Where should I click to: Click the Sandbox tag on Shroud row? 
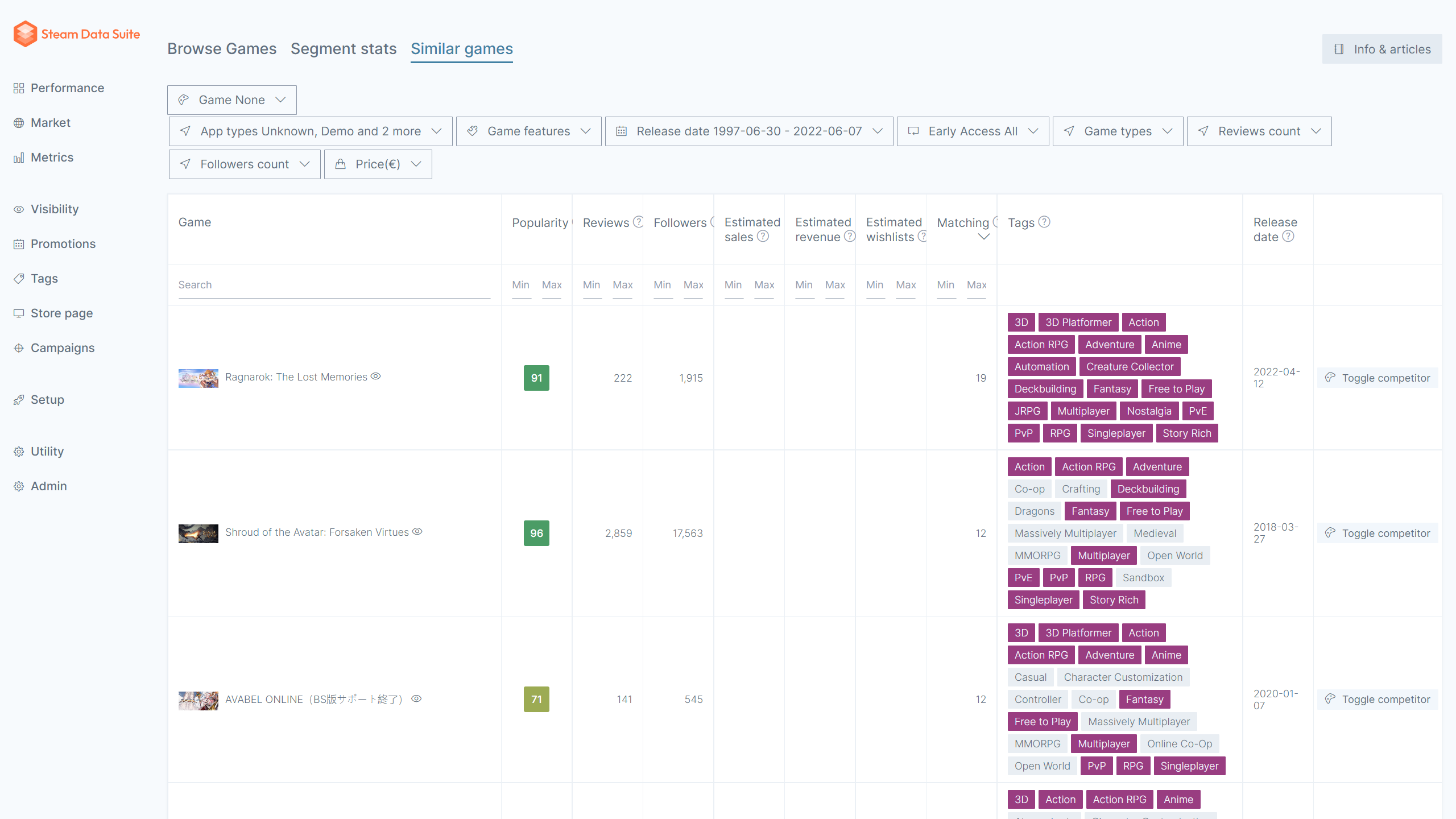point(1143,578)
